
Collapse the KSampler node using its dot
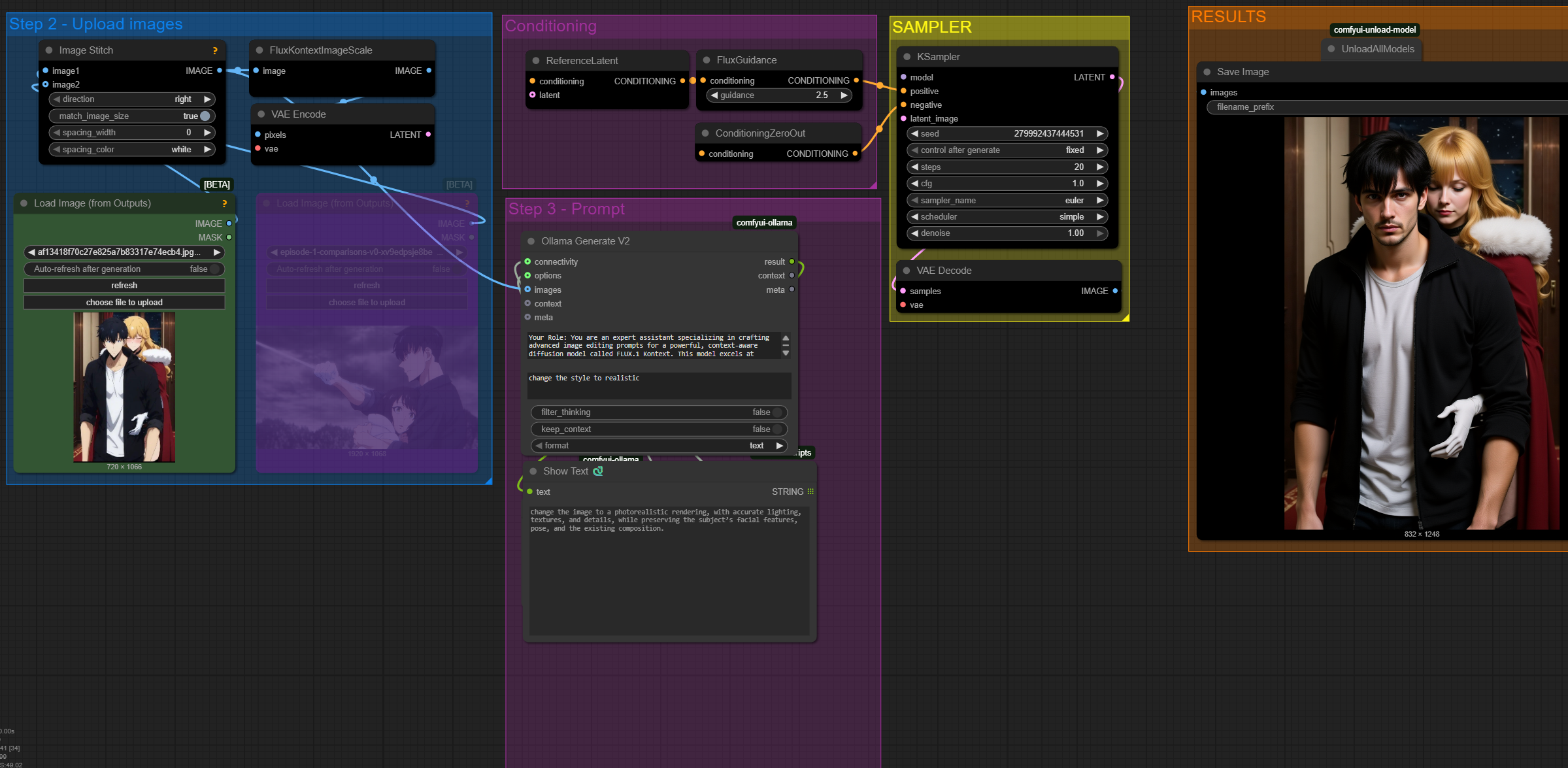(907, 57)
